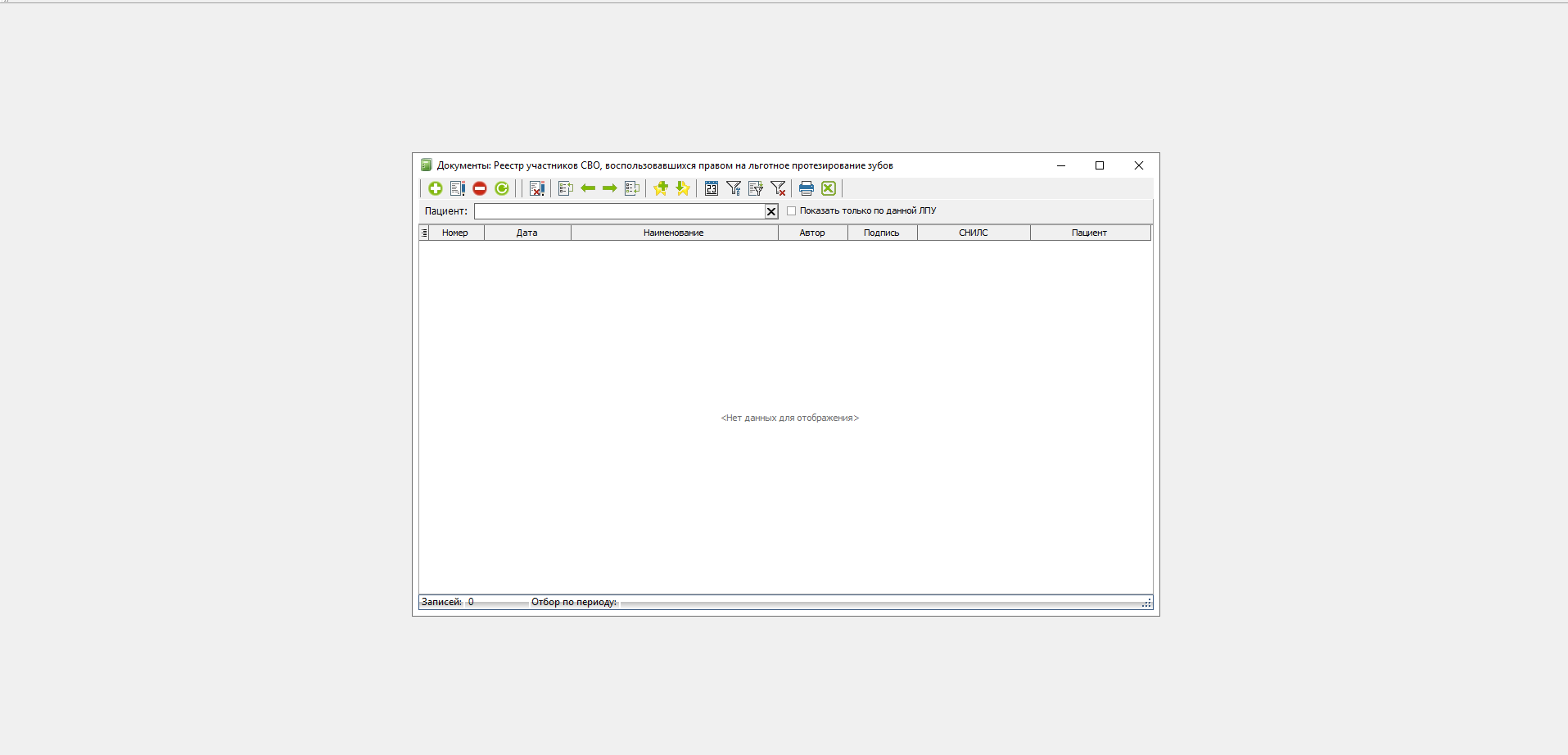Click the Отбор по периоду status text
This screenshot has width=1568, height=755.
[x=574, y=602]
